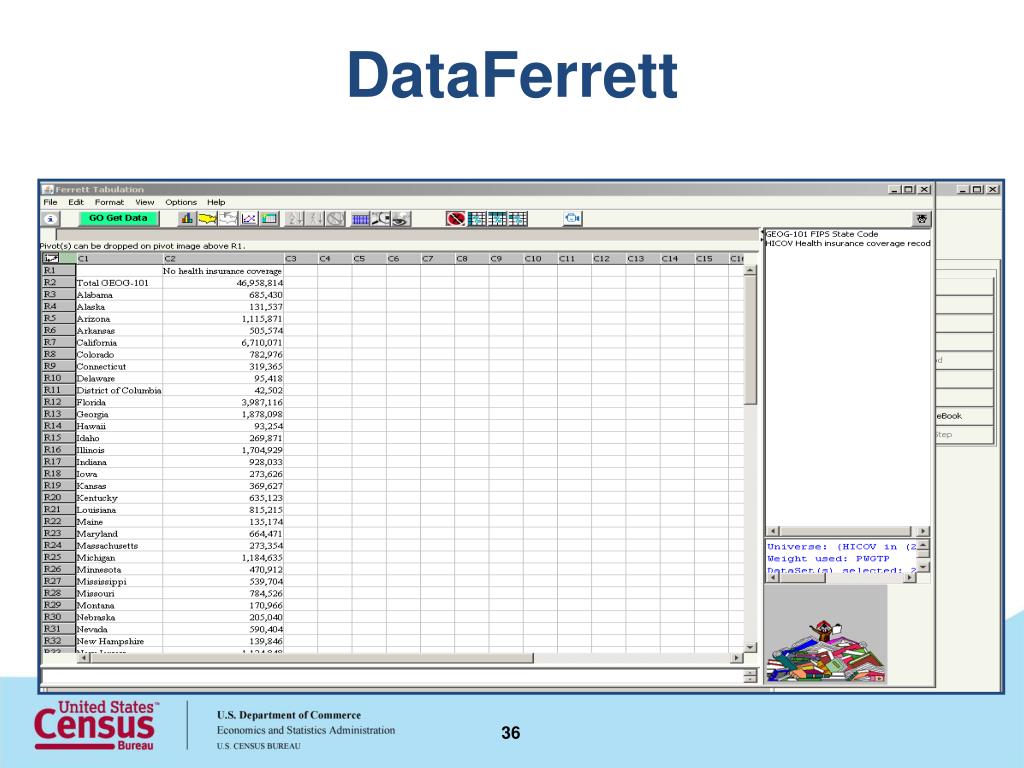Open the View menu
This screenshot has height=768, width=1024.
[x=144, y=202]
